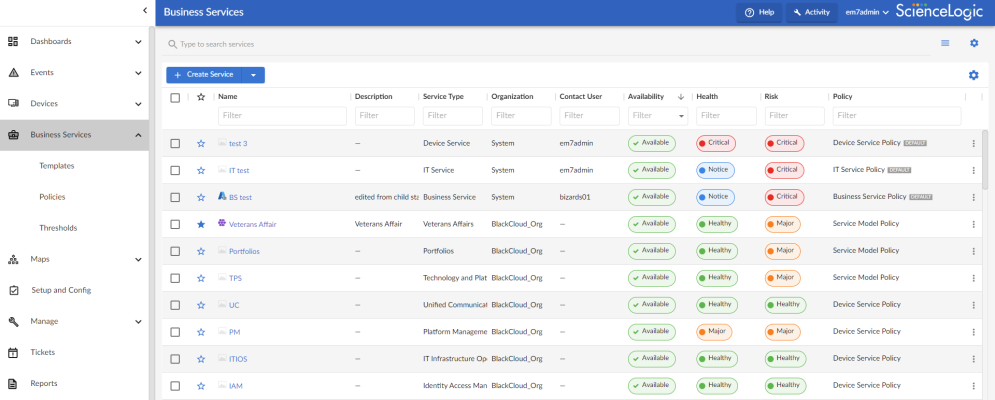Image resolution: width=995 pixels, height=400 pixels.
Task: Click the Organization column filter field
Action: pyautogui.click(x=521, y=116)
